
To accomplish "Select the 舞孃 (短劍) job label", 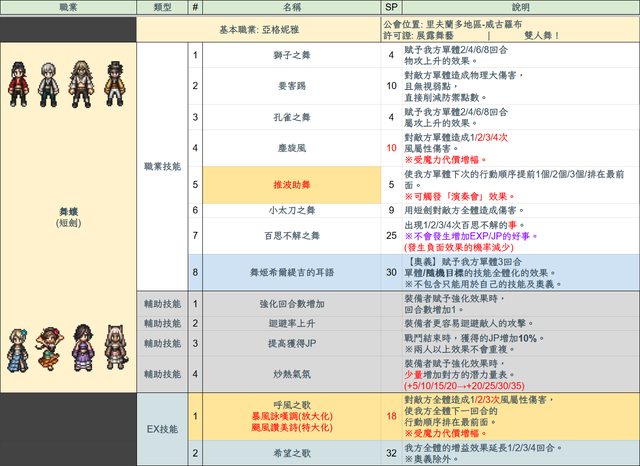I will coord(67,218).
